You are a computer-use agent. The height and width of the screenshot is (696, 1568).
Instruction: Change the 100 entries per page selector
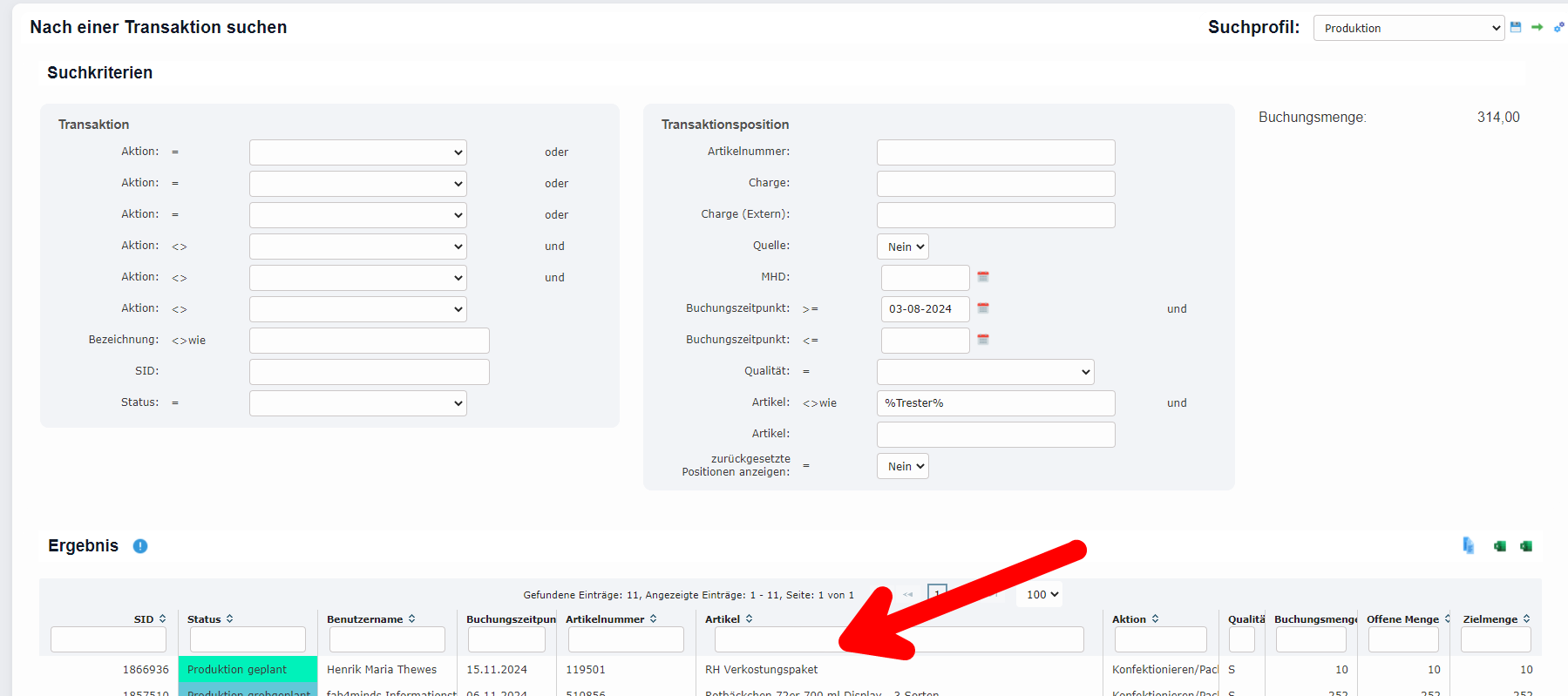[1042, 595]
